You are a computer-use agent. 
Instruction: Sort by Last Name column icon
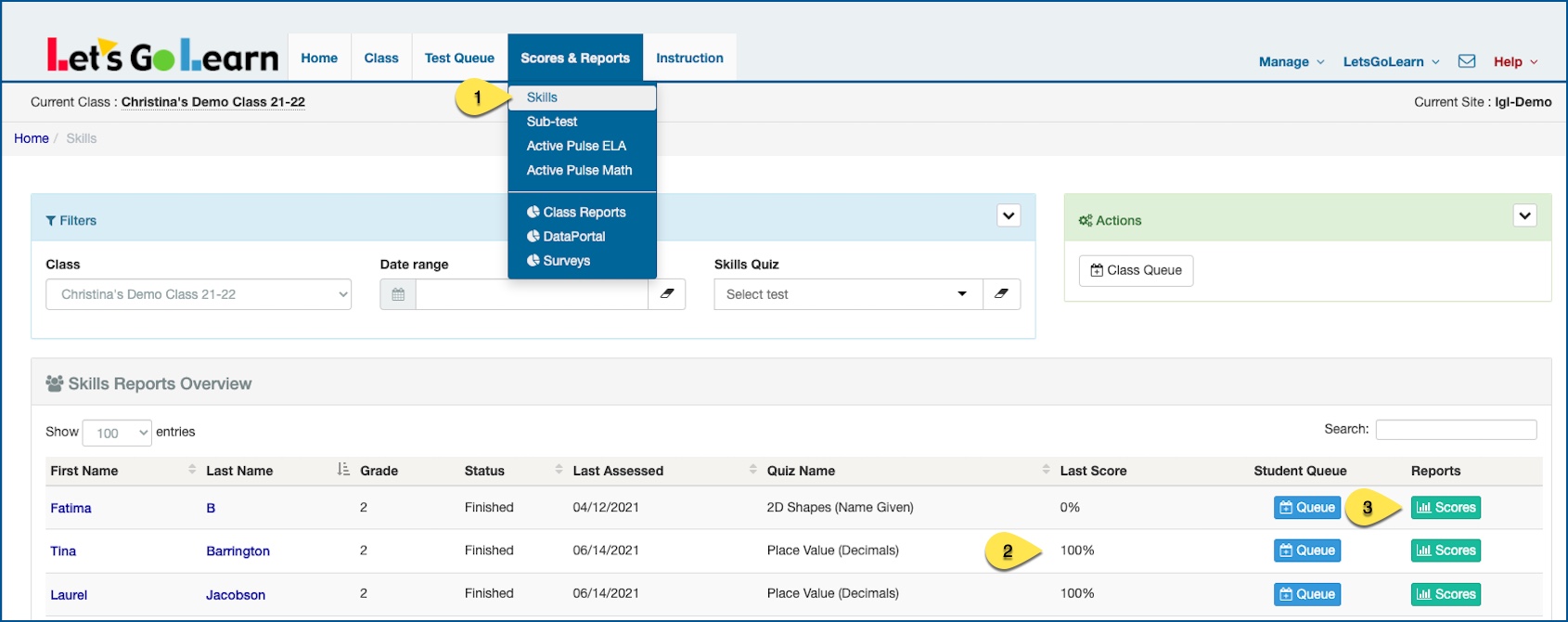[343, 470]
